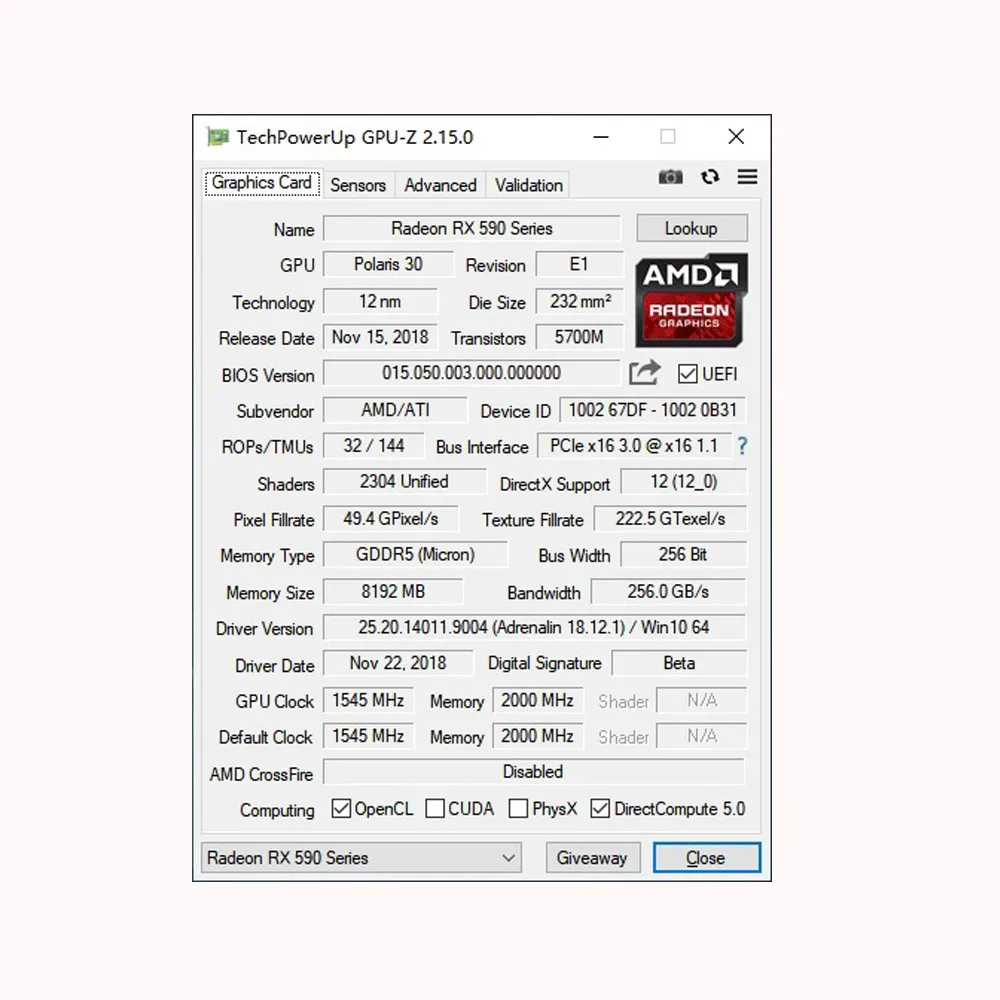Minimize the GPU-Z window

[x=601, y=136]
